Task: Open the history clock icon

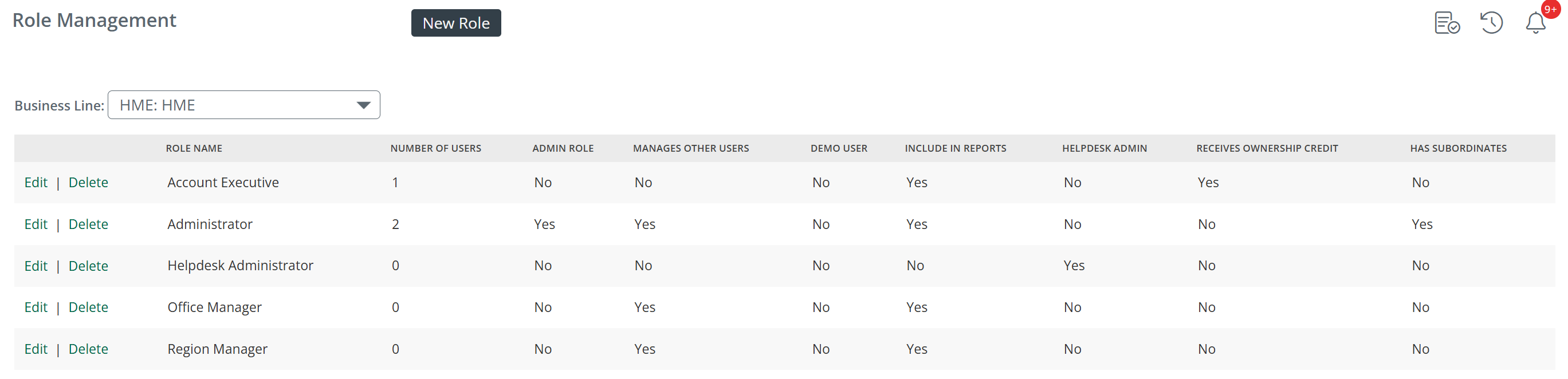Action: click(x=1491, y=23)
